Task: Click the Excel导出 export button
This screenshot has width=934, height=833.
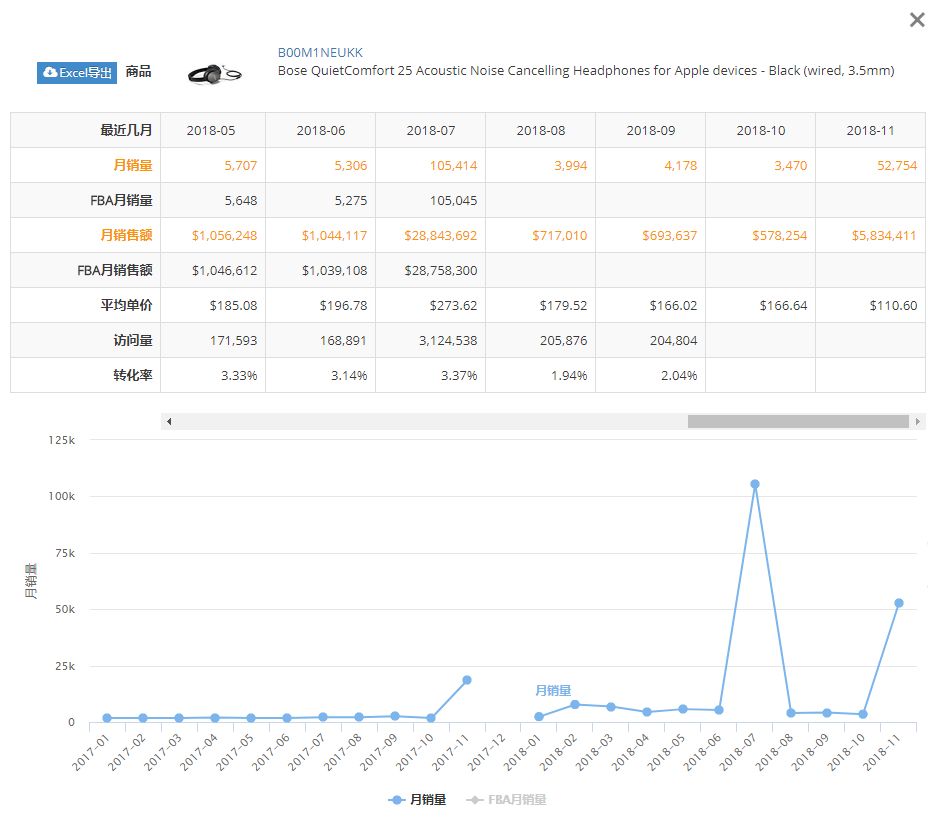Action: (77, 73)
